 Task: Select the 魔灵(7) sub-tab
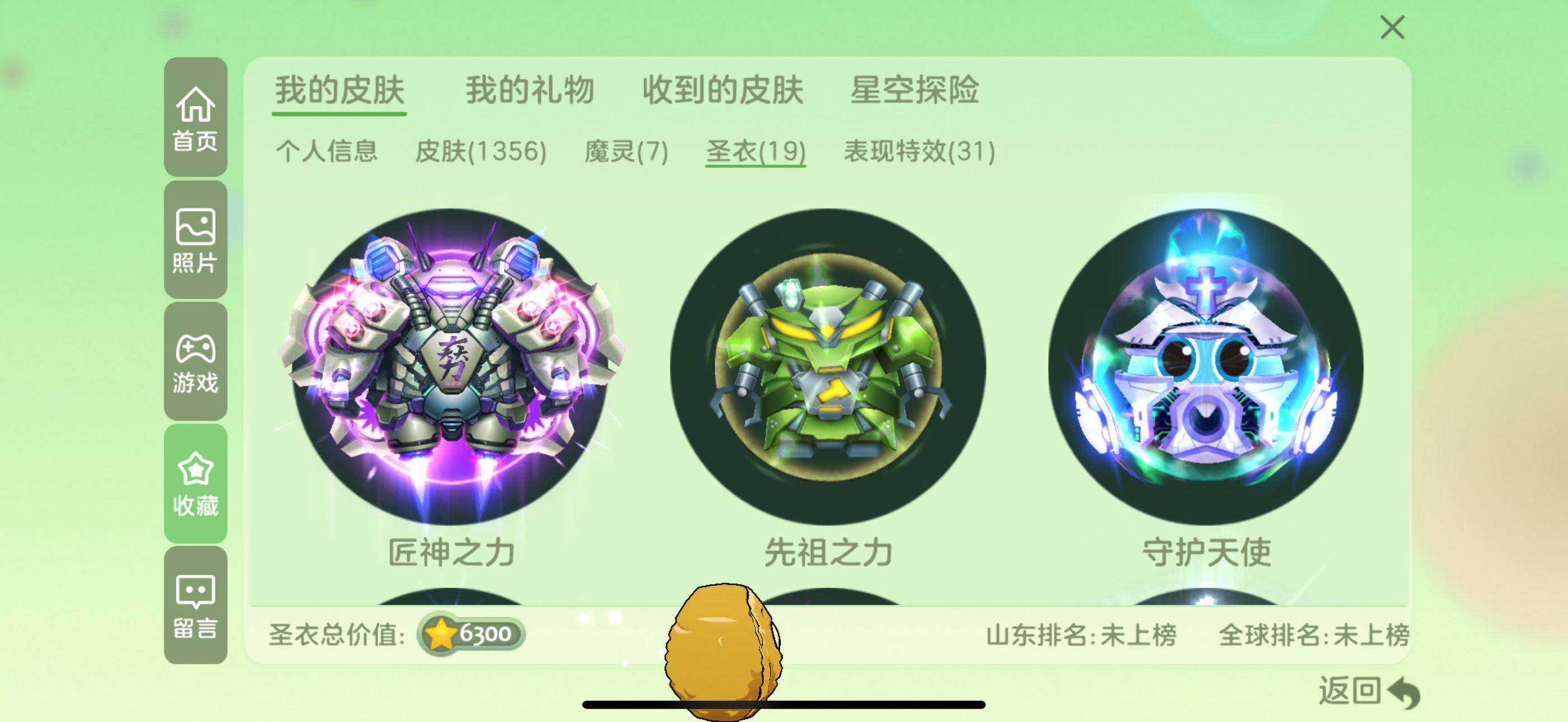[x=626, y=151]
